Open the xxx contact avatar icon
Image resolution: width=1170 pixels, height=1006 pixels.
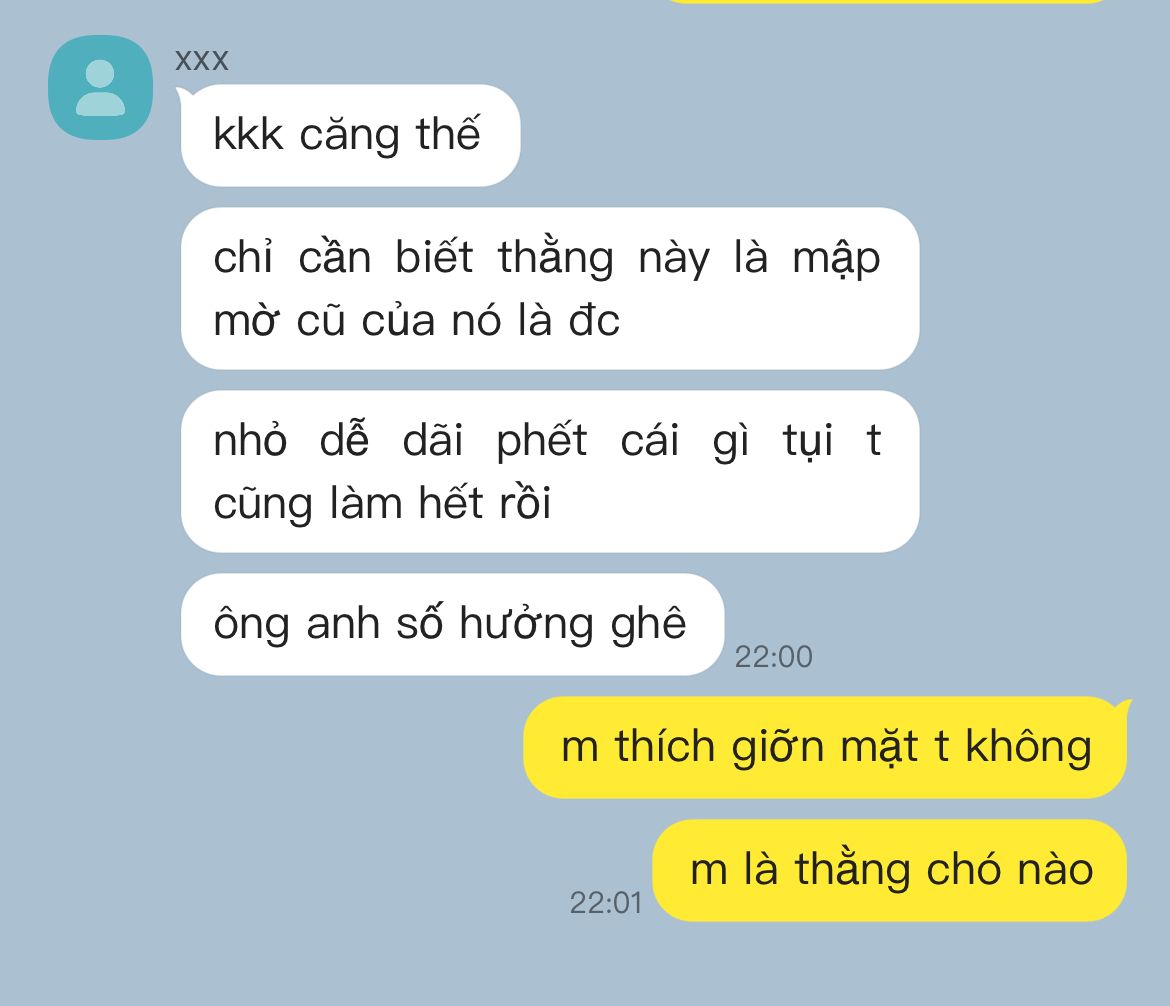pyautogui.click(x=100, y=87)
